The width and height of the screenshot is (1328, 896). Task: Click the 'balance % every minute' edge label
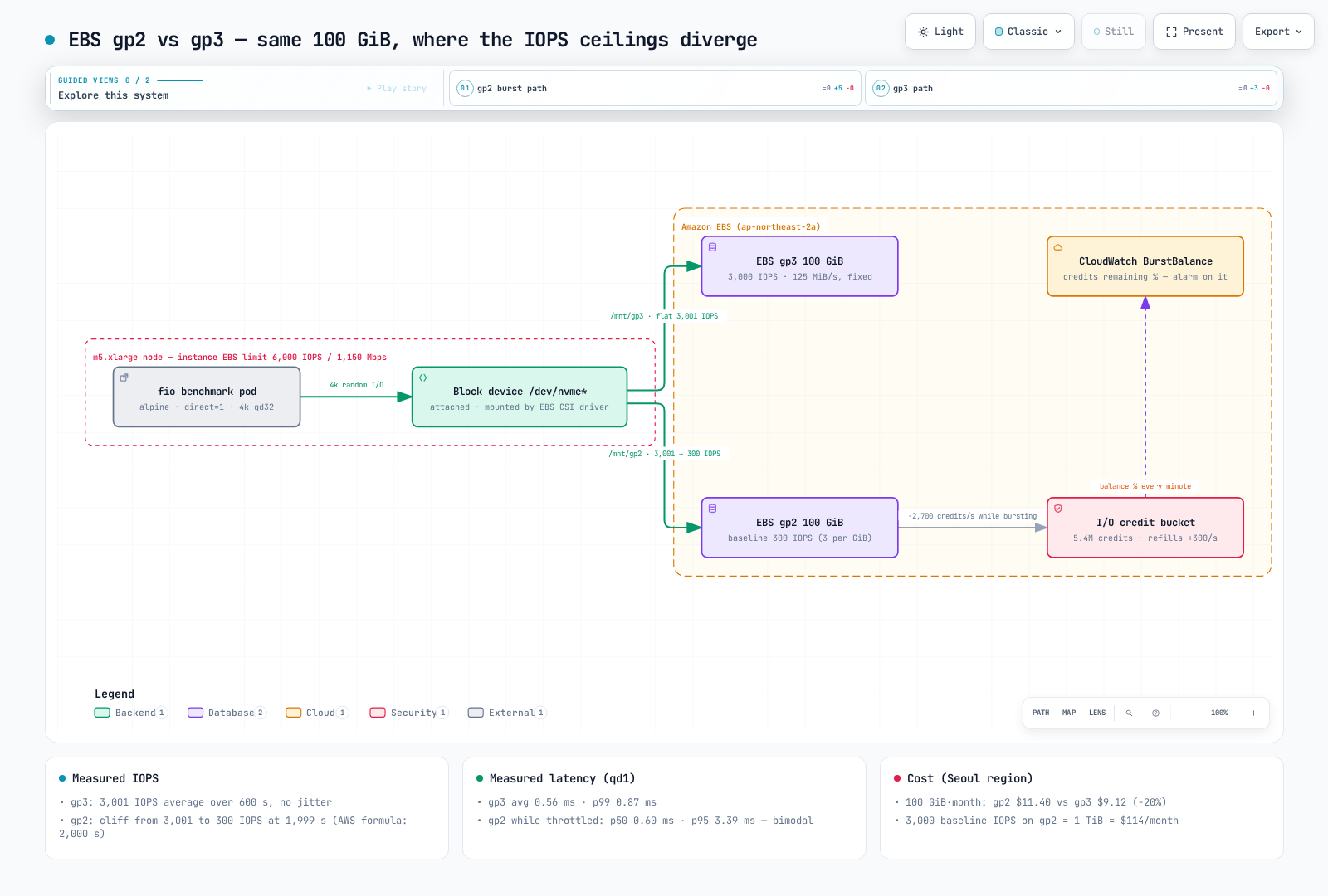pos(1145,486)
